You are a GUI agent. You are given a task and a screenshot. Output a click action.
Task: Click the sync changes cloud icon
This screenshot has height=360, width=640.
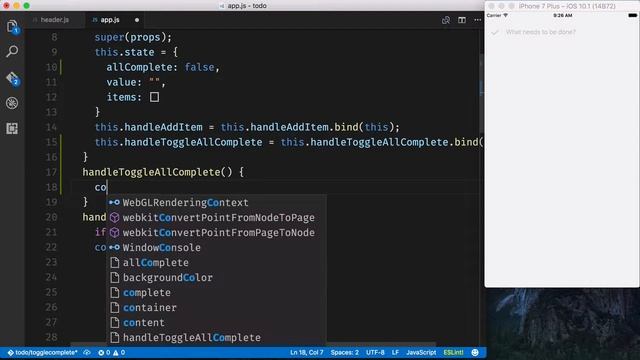click(x=87, y=352)
